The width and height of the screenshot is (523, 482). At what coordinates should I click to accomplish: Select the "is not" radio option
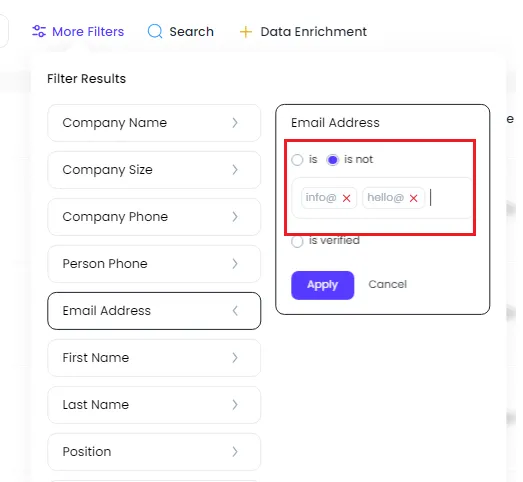333,160
